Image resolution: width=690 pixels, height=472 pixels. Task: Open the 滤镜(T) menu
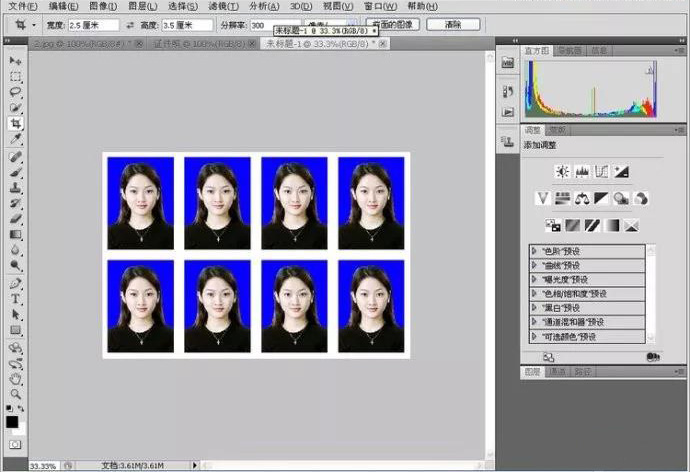coord(223,7)
